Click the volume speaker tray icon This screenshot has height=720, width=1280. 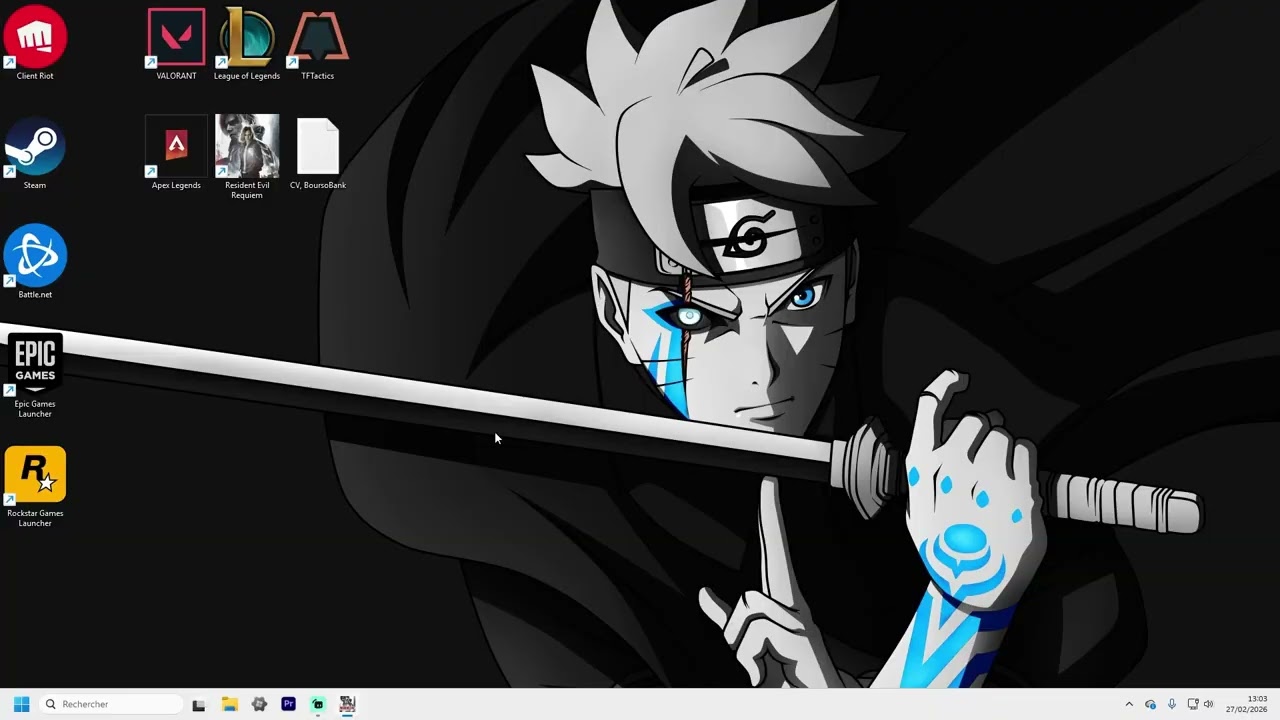click(1208, 704)
